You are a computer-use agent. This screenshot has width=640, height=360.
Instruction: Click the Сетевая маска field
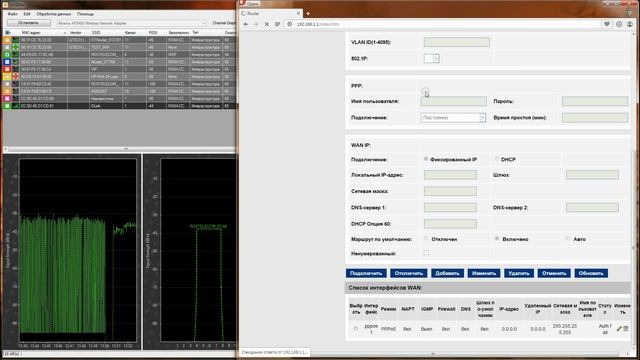click(450, 191)
